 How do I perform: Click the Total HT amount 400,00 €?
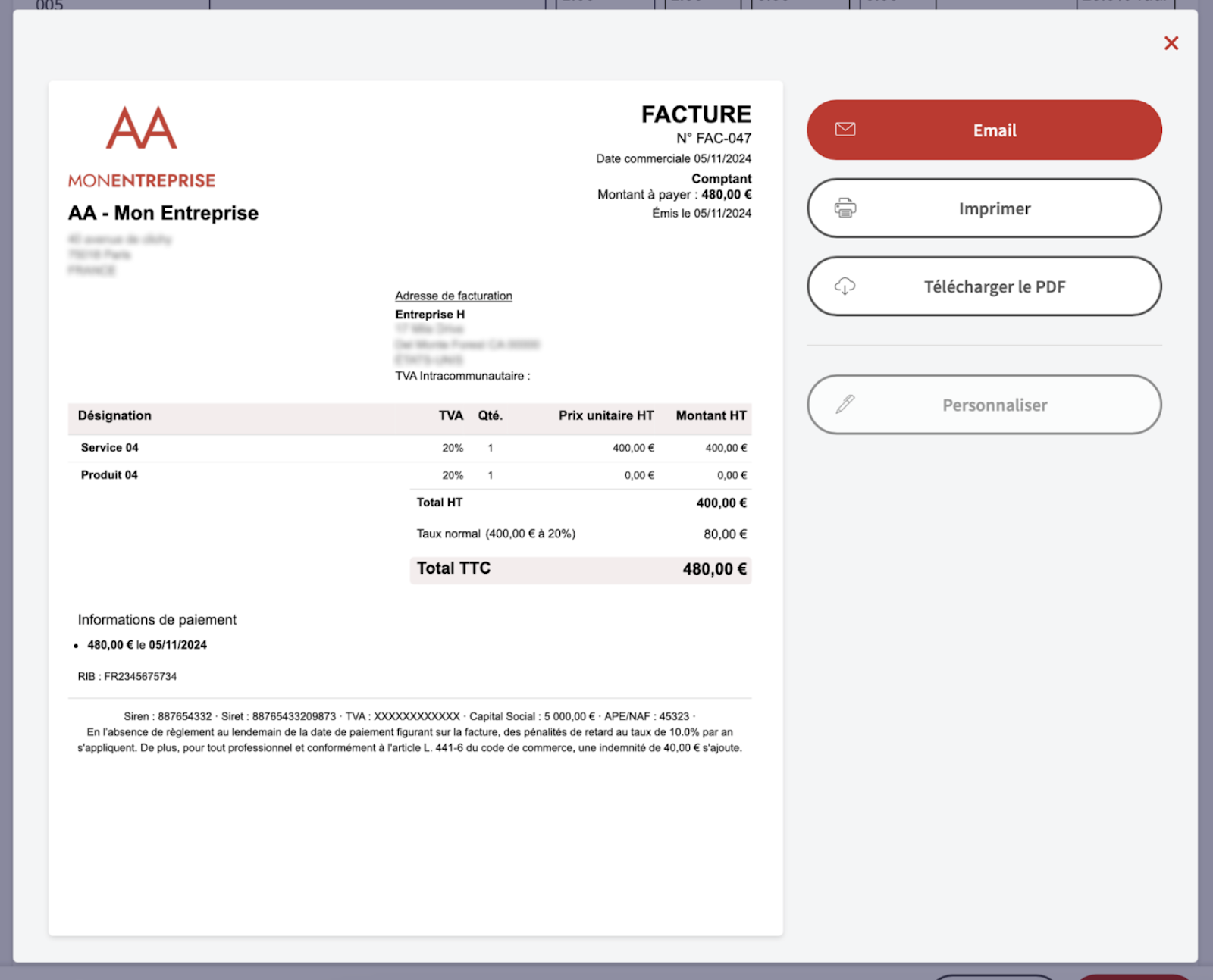[721, 503]
